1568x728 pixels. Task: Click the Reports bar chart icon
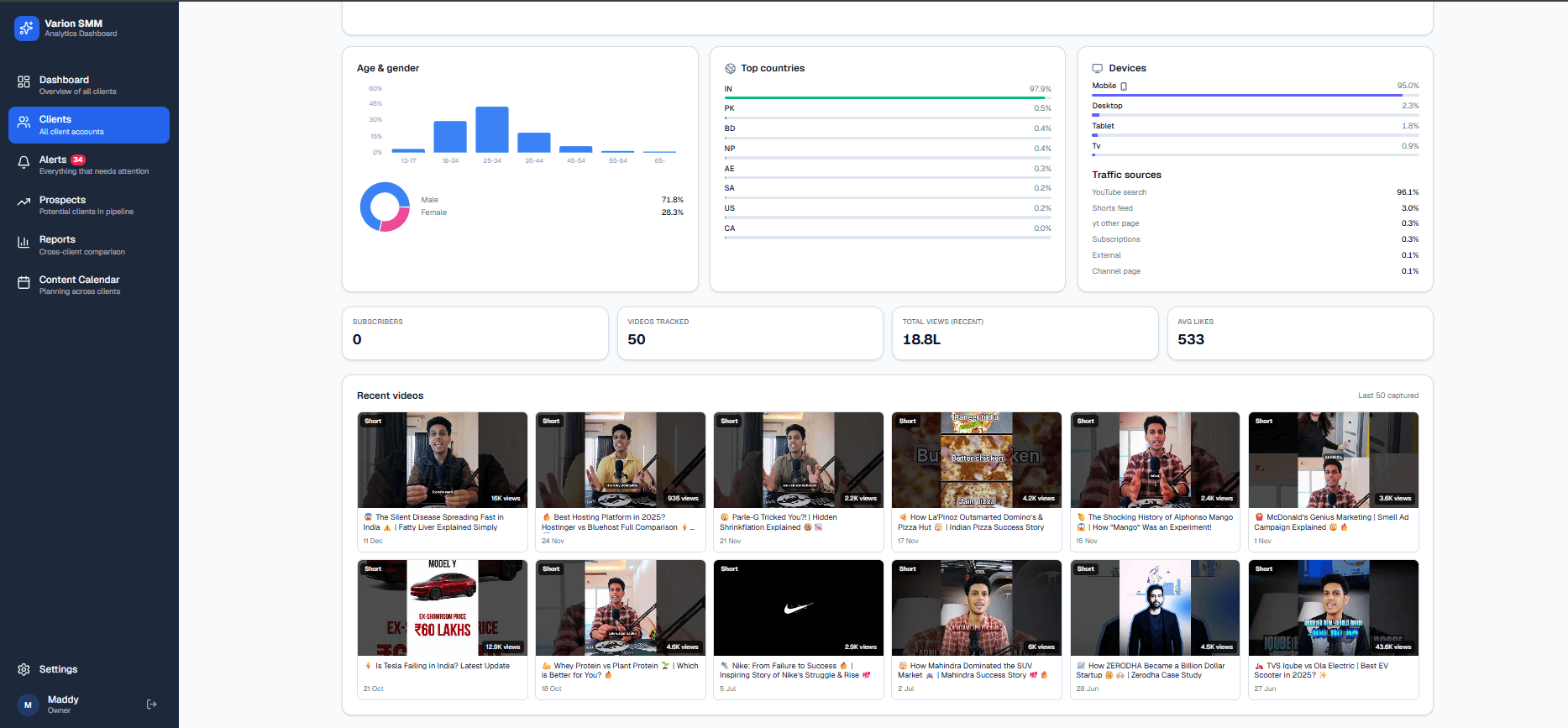(x=24, y=242)
